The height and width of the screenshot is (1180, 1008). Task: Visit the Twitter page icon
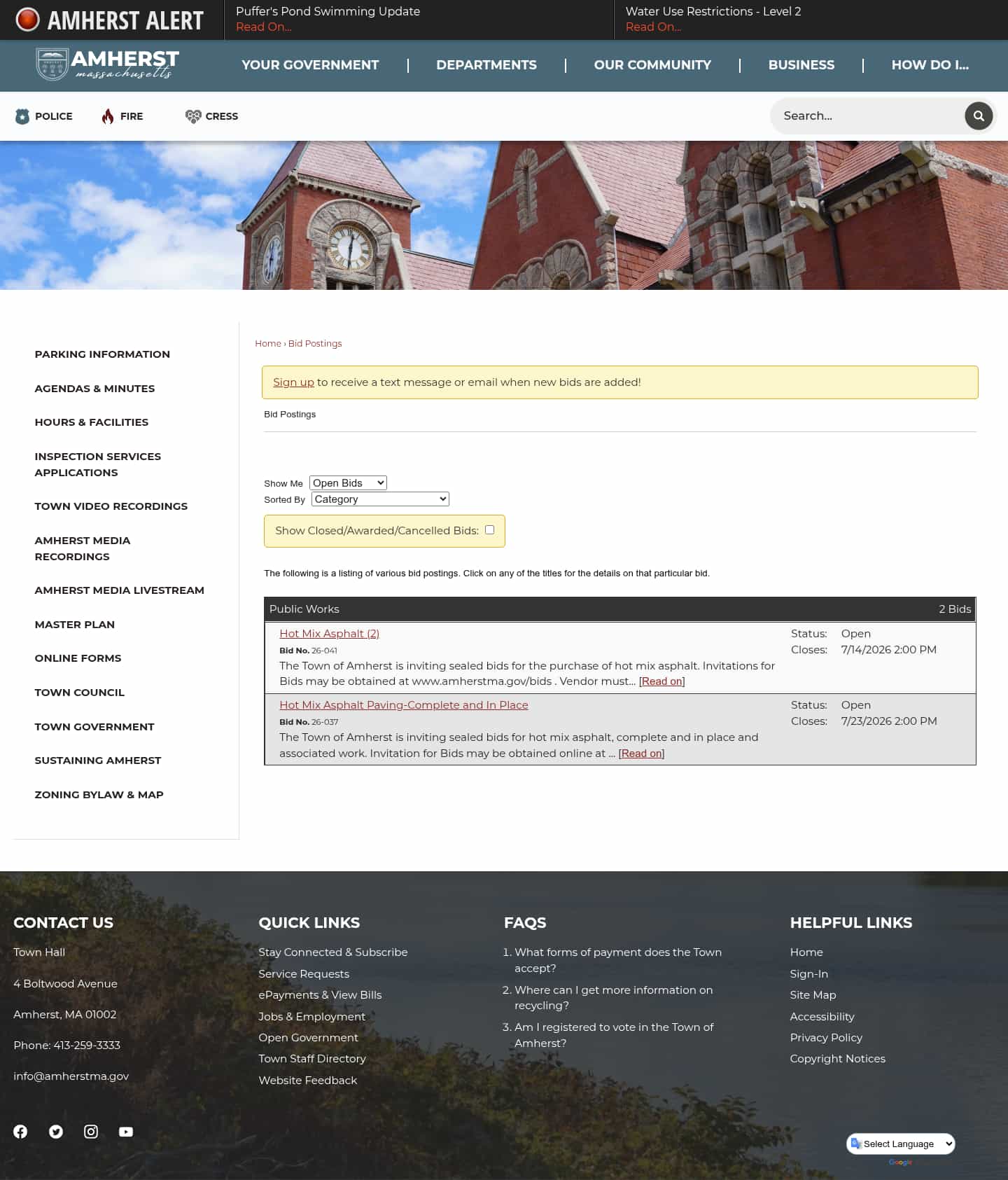(56, 1132)
